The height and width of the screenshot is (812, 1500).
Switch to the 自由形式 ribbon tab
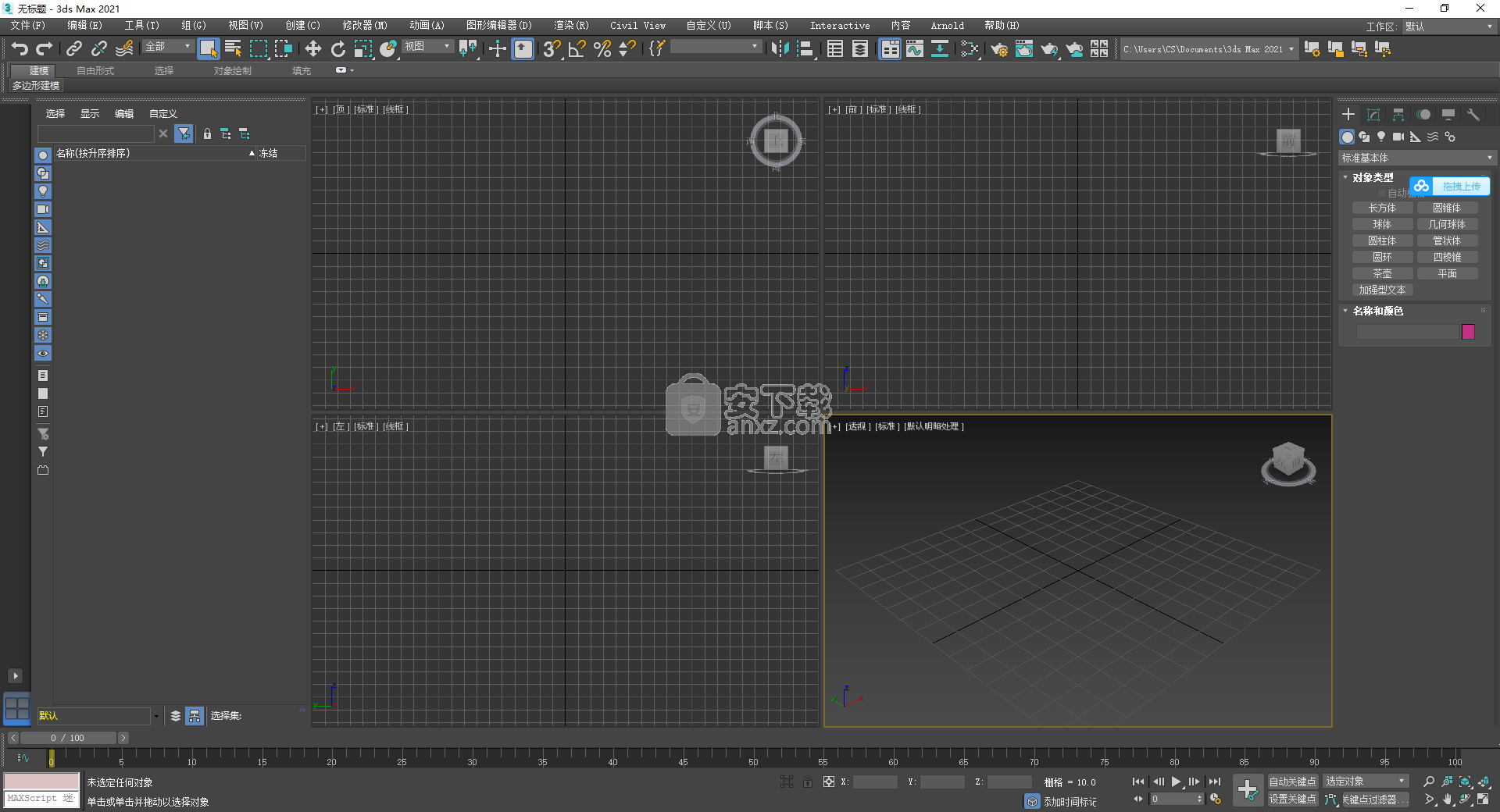tap(95, 71)
